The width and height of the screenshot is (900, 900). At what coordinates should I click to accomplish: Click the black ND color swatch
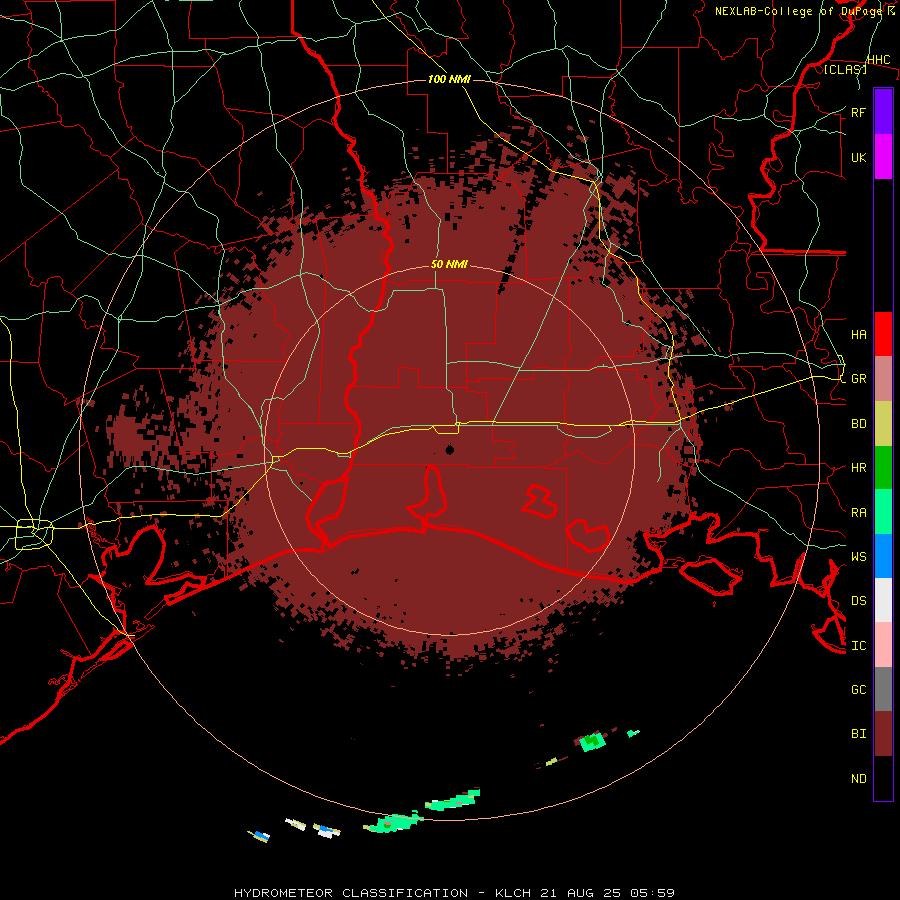point(883,778)
